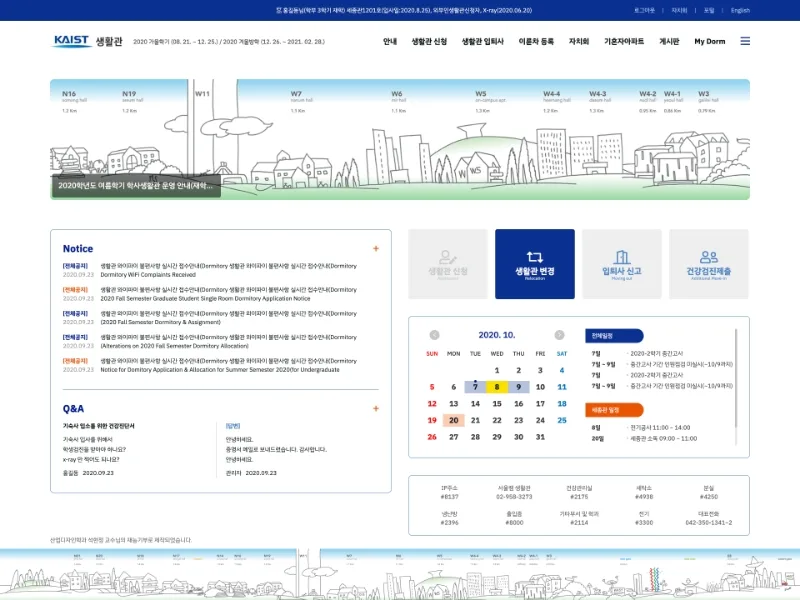
Task: Select October 20 on calendar
Action: [x=454, y=420]
